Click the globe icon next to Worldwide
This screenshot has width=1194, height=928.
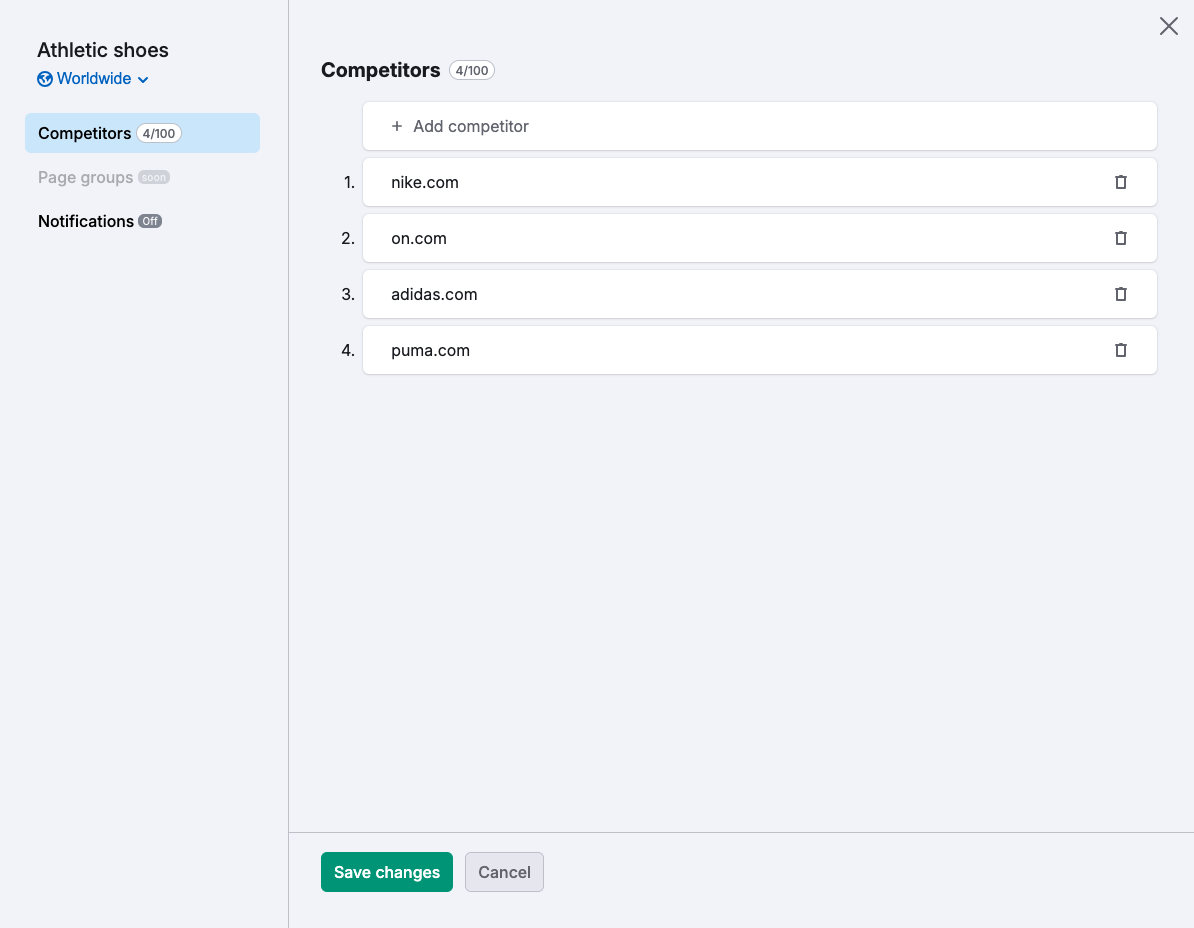(45, 79)
